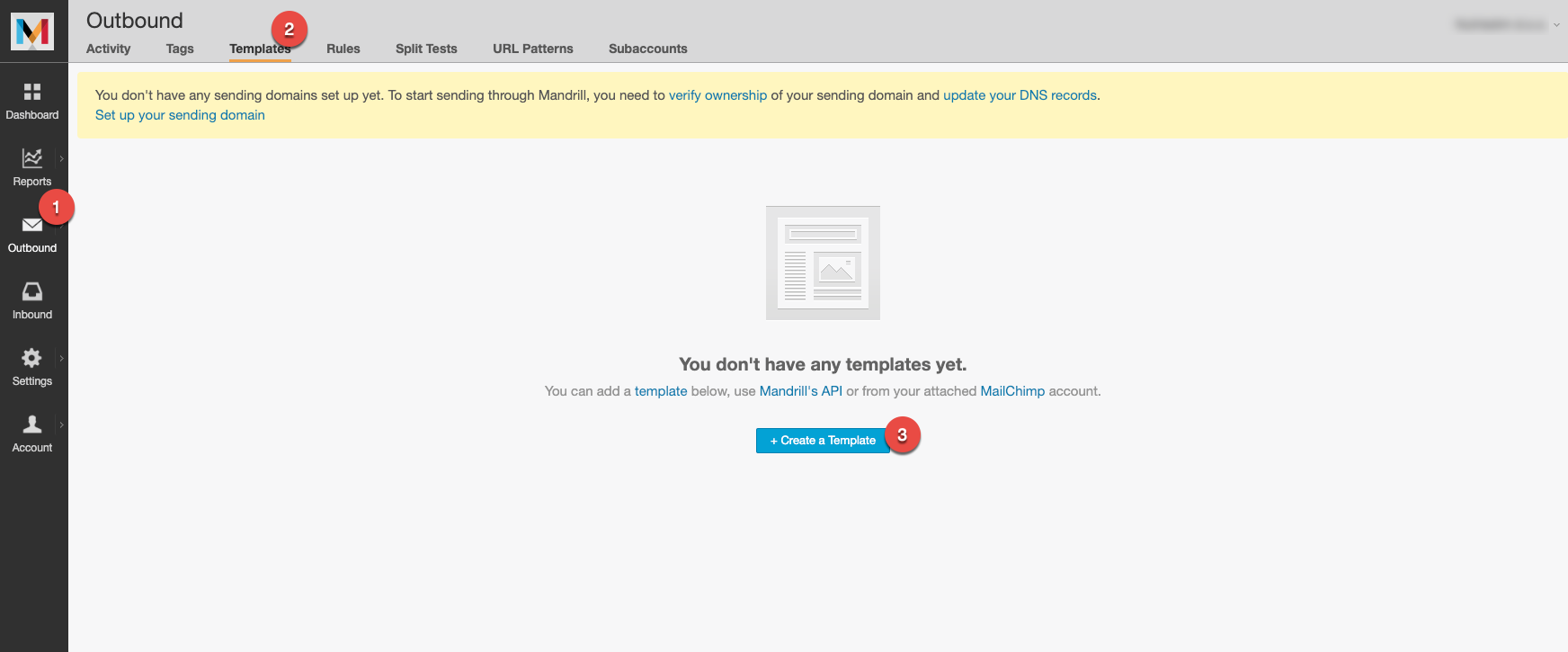
Task: Switch to the Subaccounts tab
Action: (x=648, y=49)
